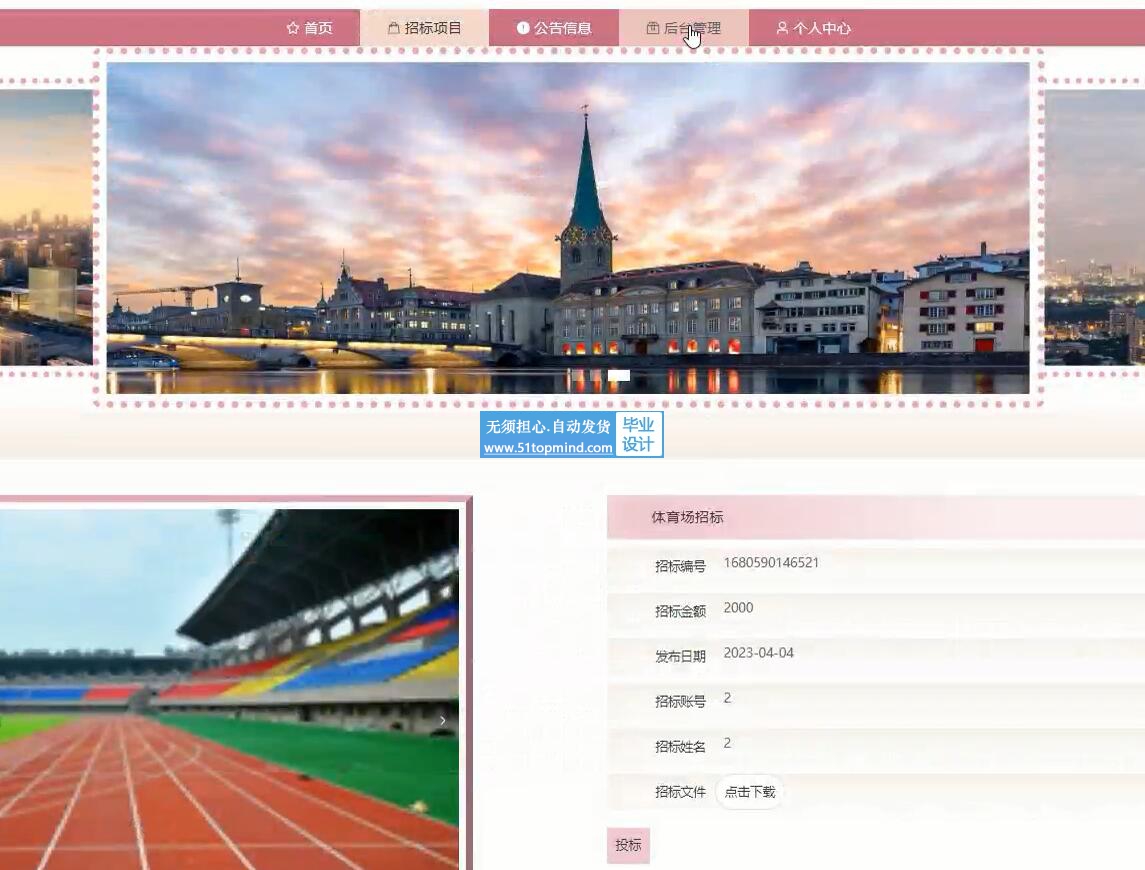Click the person icon beside 个人中心

pyautogui.click(x=782, y=28)
